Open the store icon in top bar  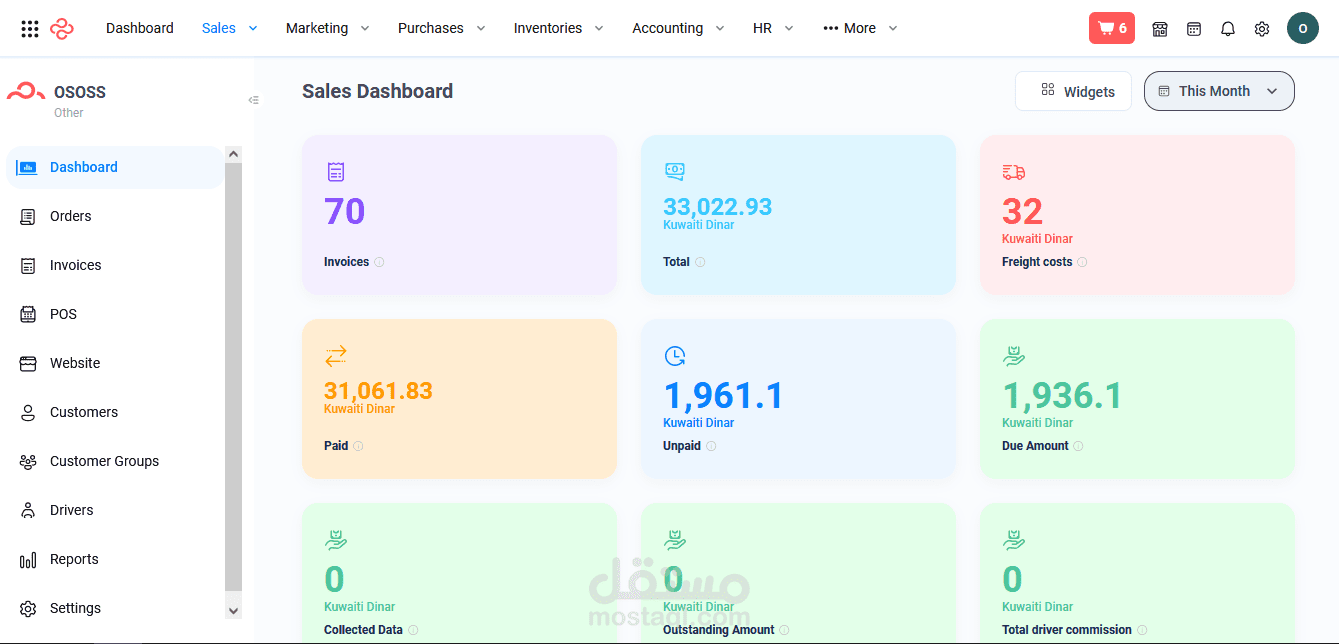click(1160, 29)
